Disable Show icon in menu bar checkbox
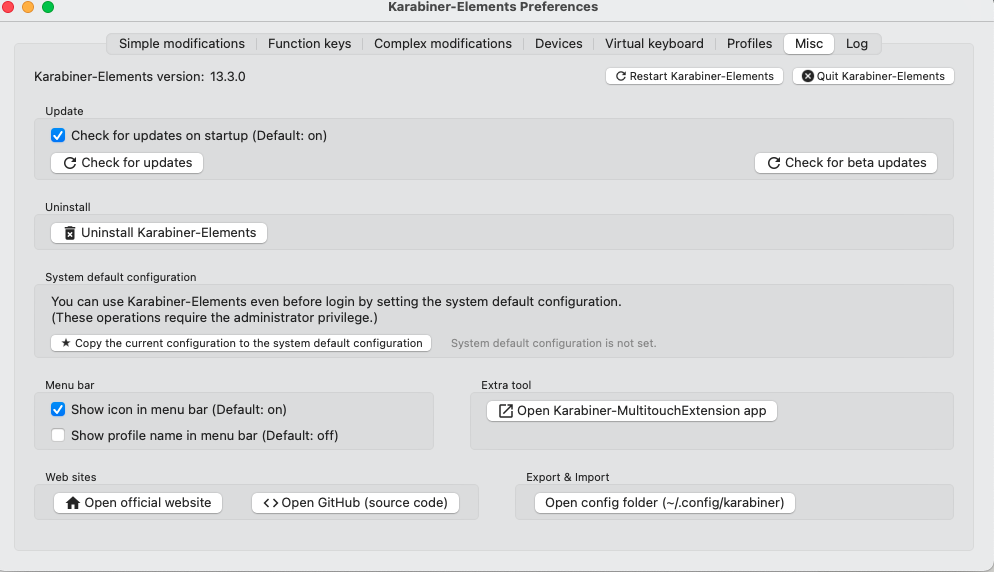Screen dimensions: 994x572 [58, 410]
